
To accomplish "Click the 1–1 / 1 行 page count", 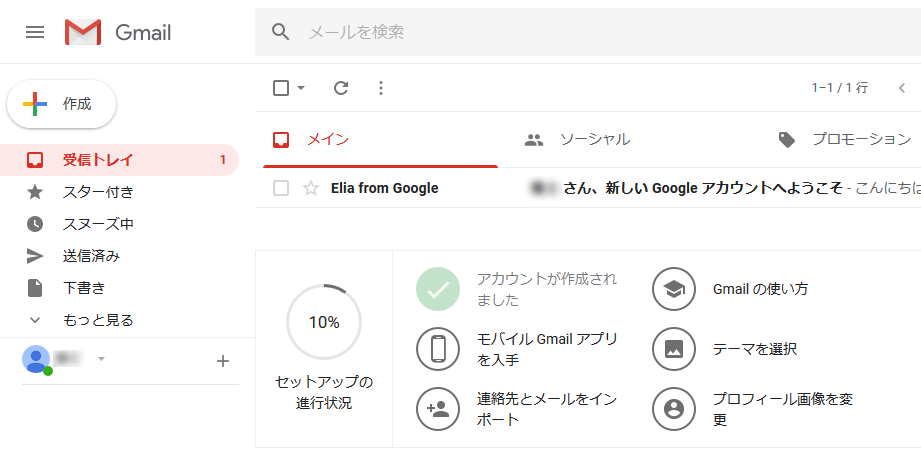I will [x=839, y=88].
